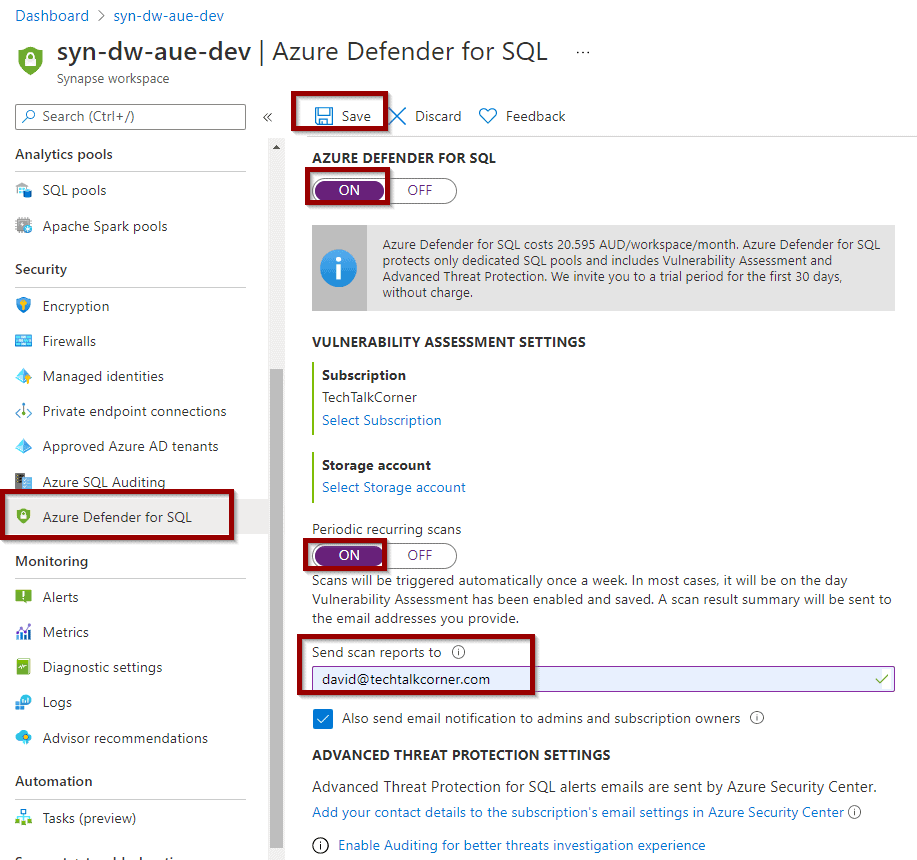Screen dimensions: 917x860
Task: Open Tasks (preview) under Automation
Action: (x=89, y=818)
